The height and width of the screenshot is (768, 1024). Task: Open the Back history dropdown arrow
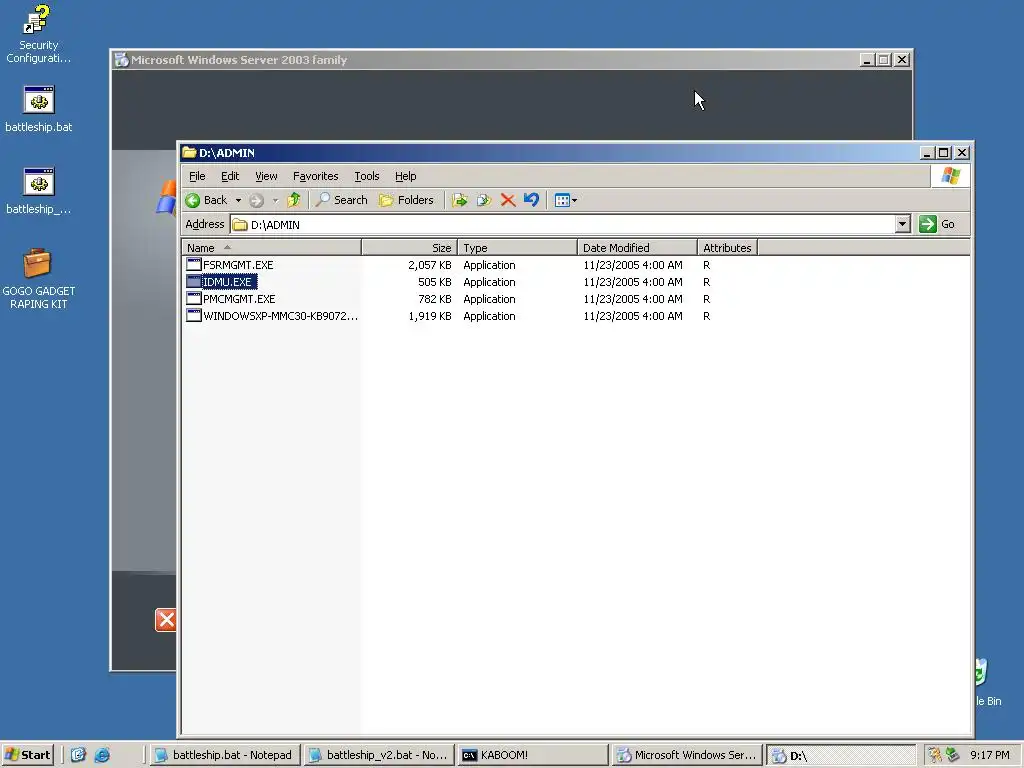(x=238, y=200)
